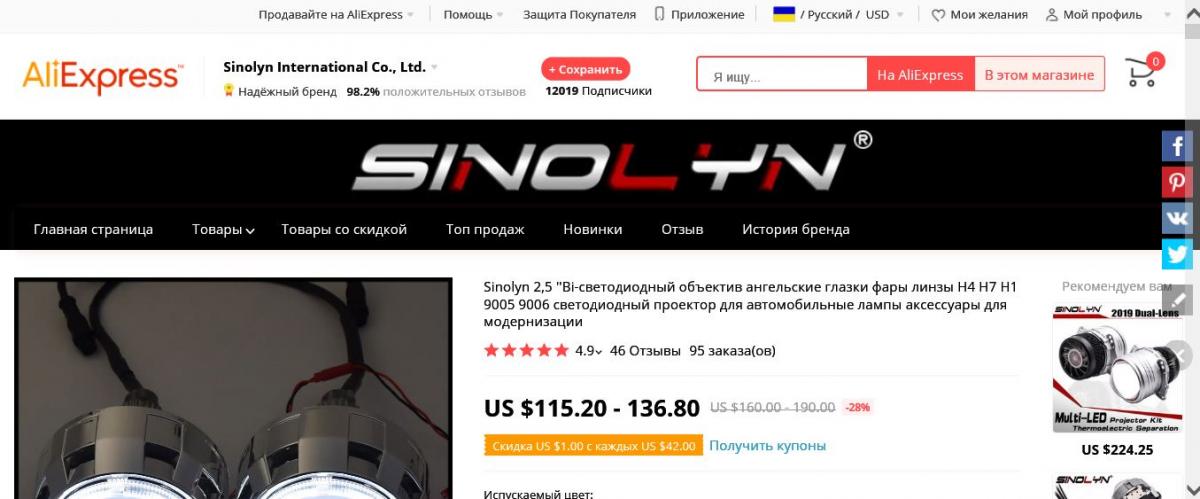Click the Я ищу search field
The height and width of the screenshot is (499, 1200).
pos(782,75)
